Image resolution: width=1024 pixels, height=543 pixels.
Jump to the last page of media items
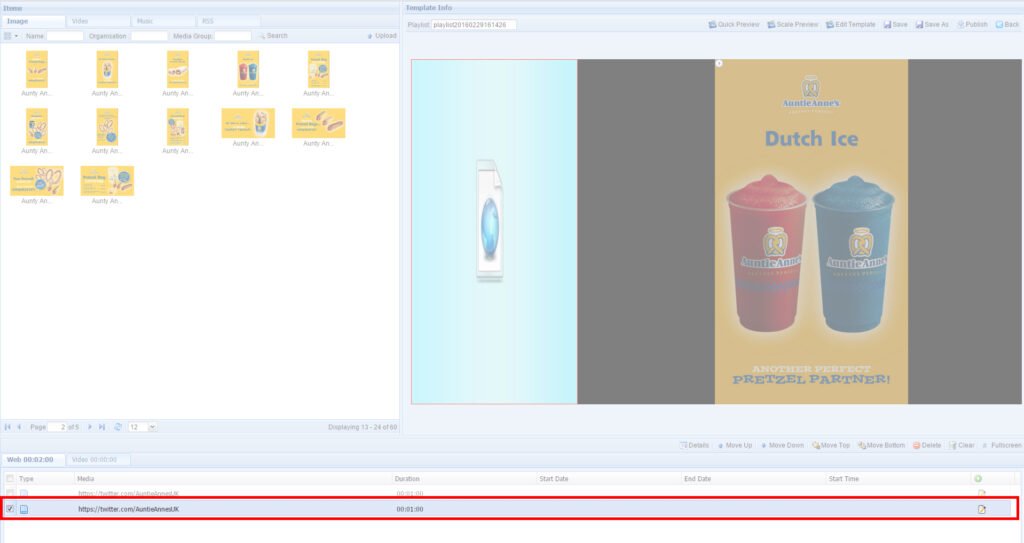pyautogui.click(x=102, y=427)
